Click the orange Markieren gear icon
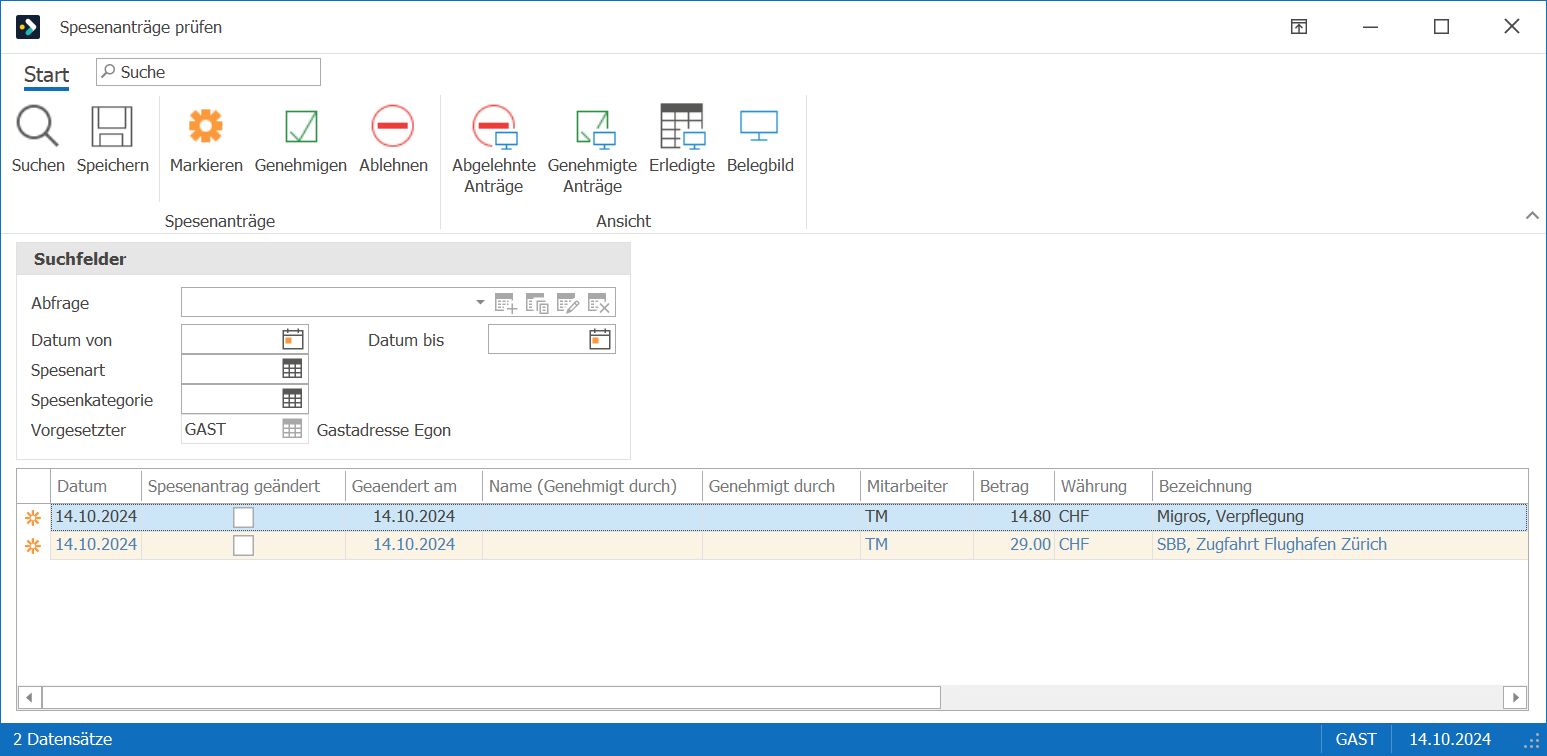Image resolution: width=1547 pixels, height=756 pixels. click(206, 126)
